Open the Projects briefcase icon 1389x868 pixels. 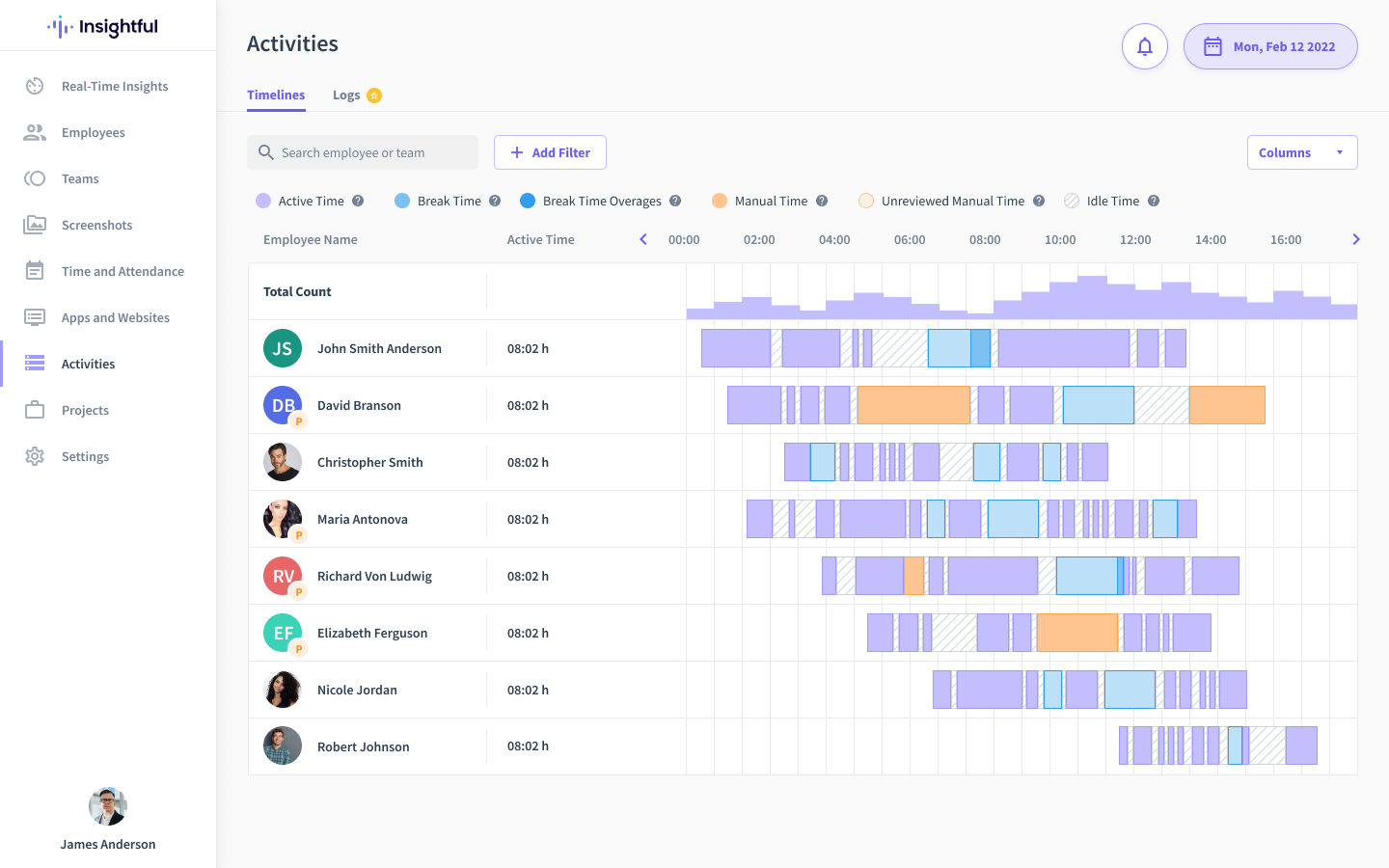tap(35, 410)
